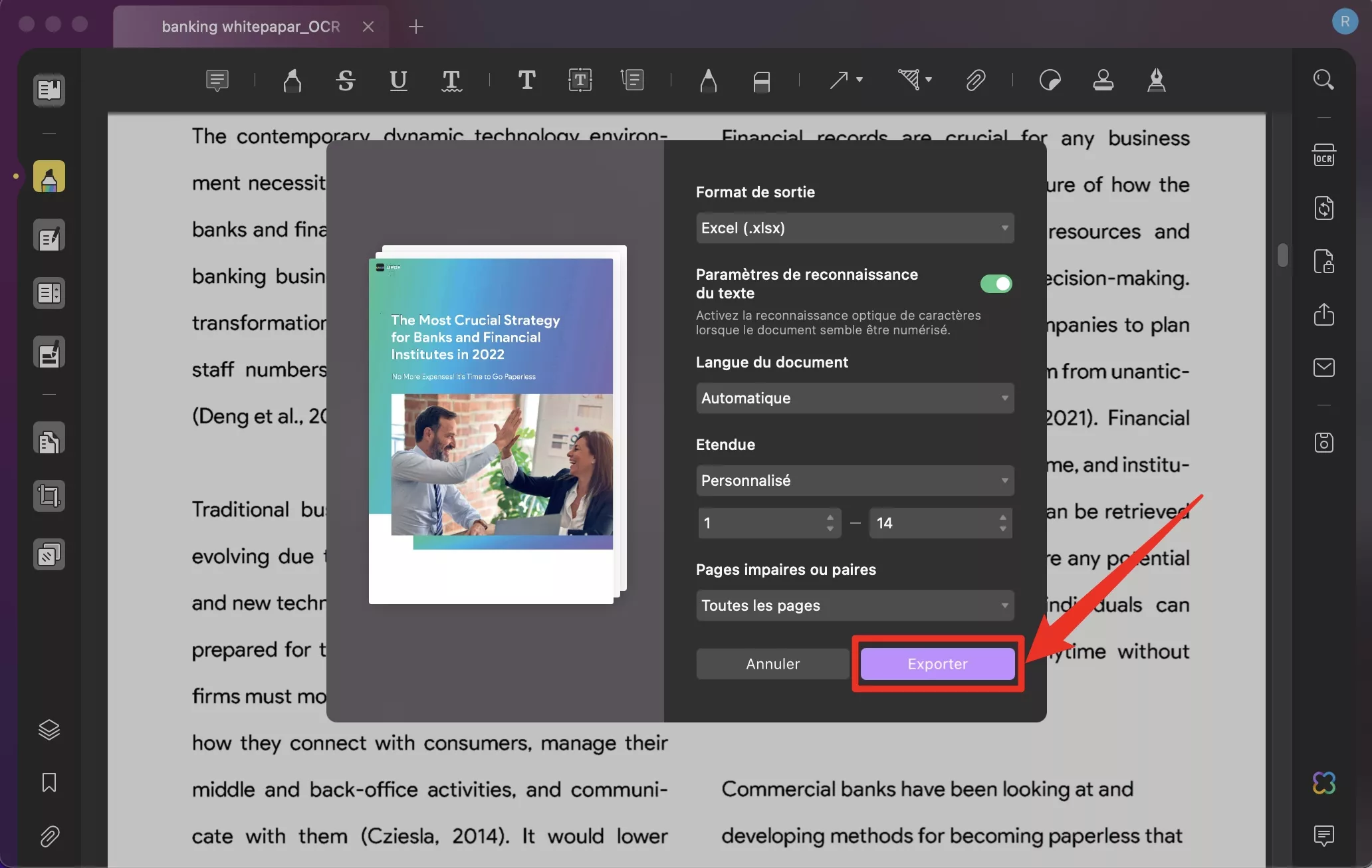1372x868 pixels.
Task: Expand the Langue du document dropdown
Action: tap(855, 398)
